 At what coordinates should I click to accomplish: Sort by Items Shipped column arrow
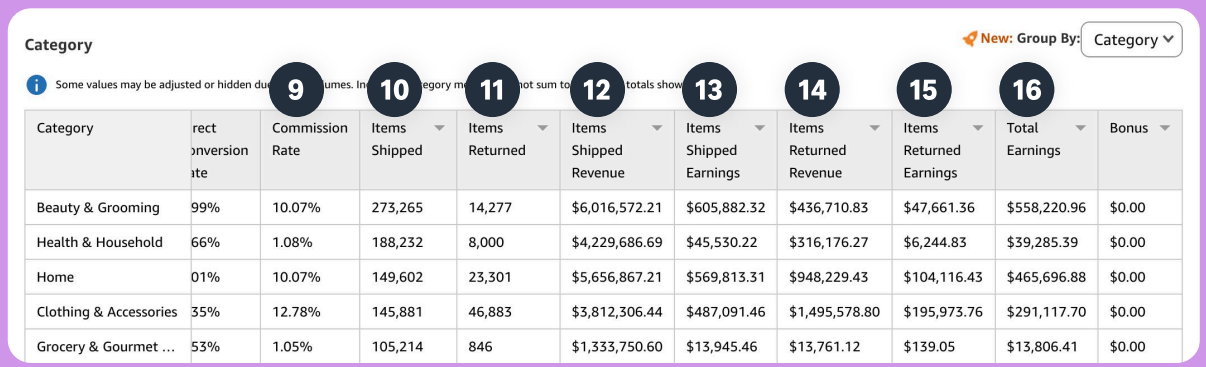pos(439,128)
